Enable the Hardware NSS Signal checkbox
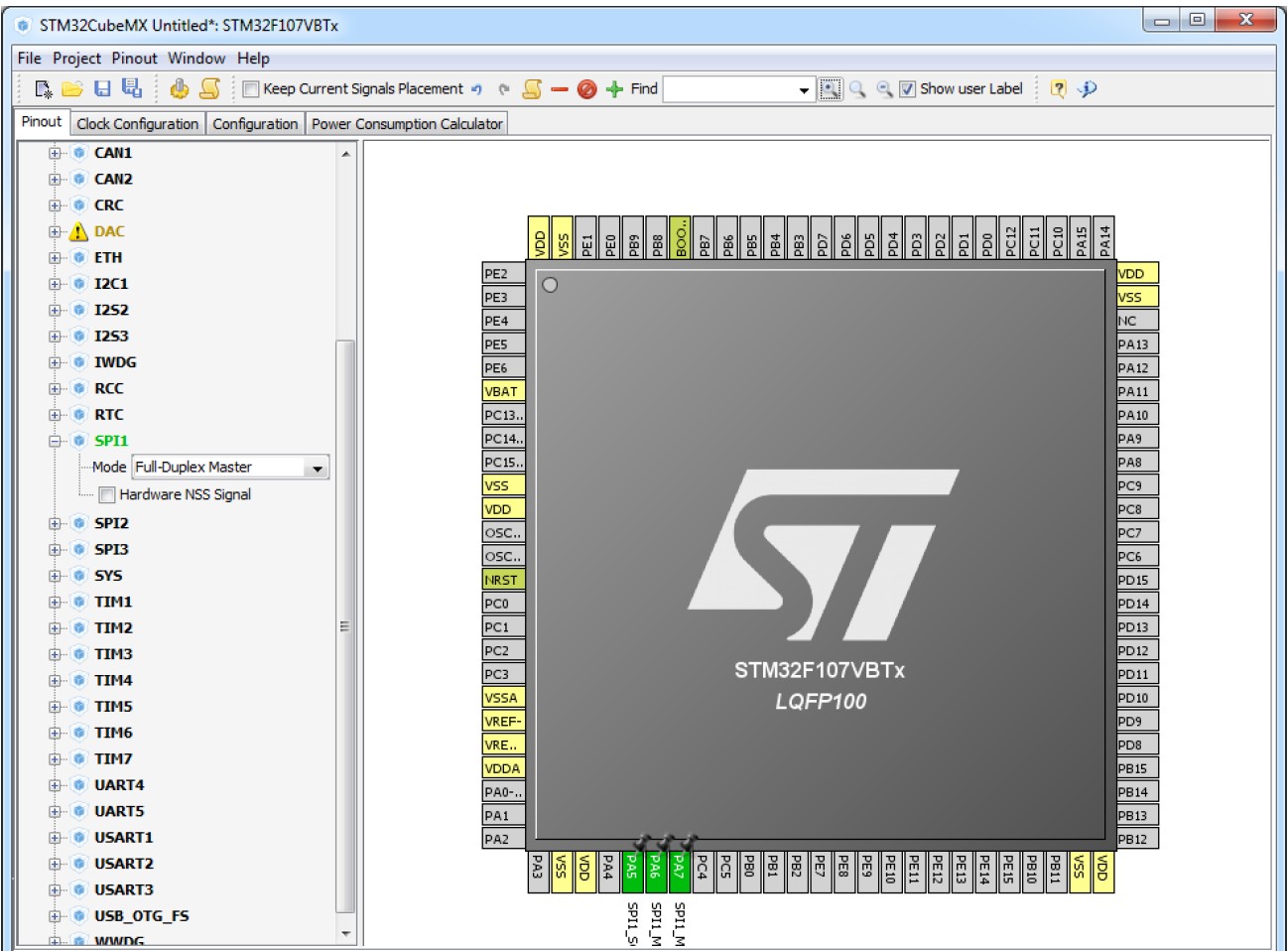Viewport: 1288px width, 951px height. (x=107, y=495)
